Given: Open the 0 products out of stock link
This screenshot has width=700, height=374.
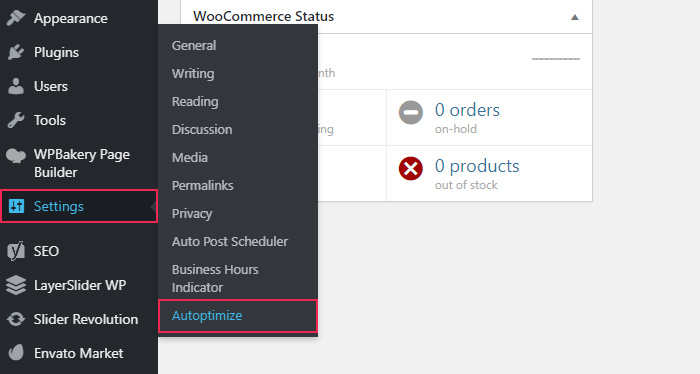Looking at the screenshot, I should pos(477,166).
